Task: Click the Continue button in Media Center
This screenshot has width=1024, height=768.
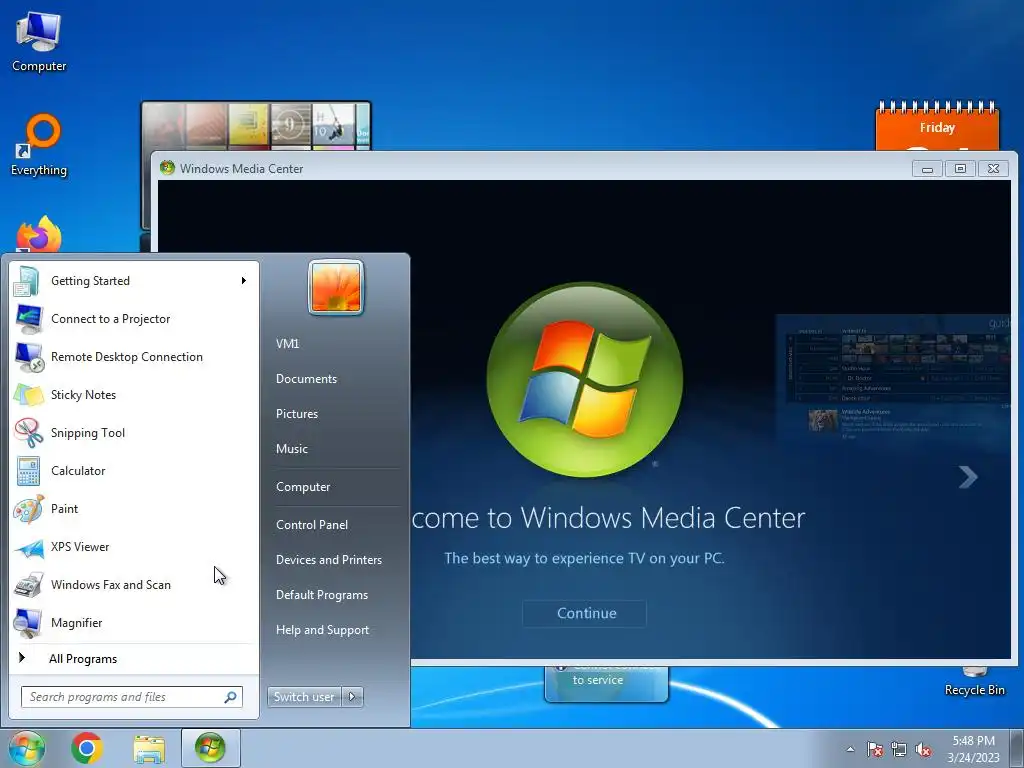Action: pyautogui.click(x=584, y=614)
